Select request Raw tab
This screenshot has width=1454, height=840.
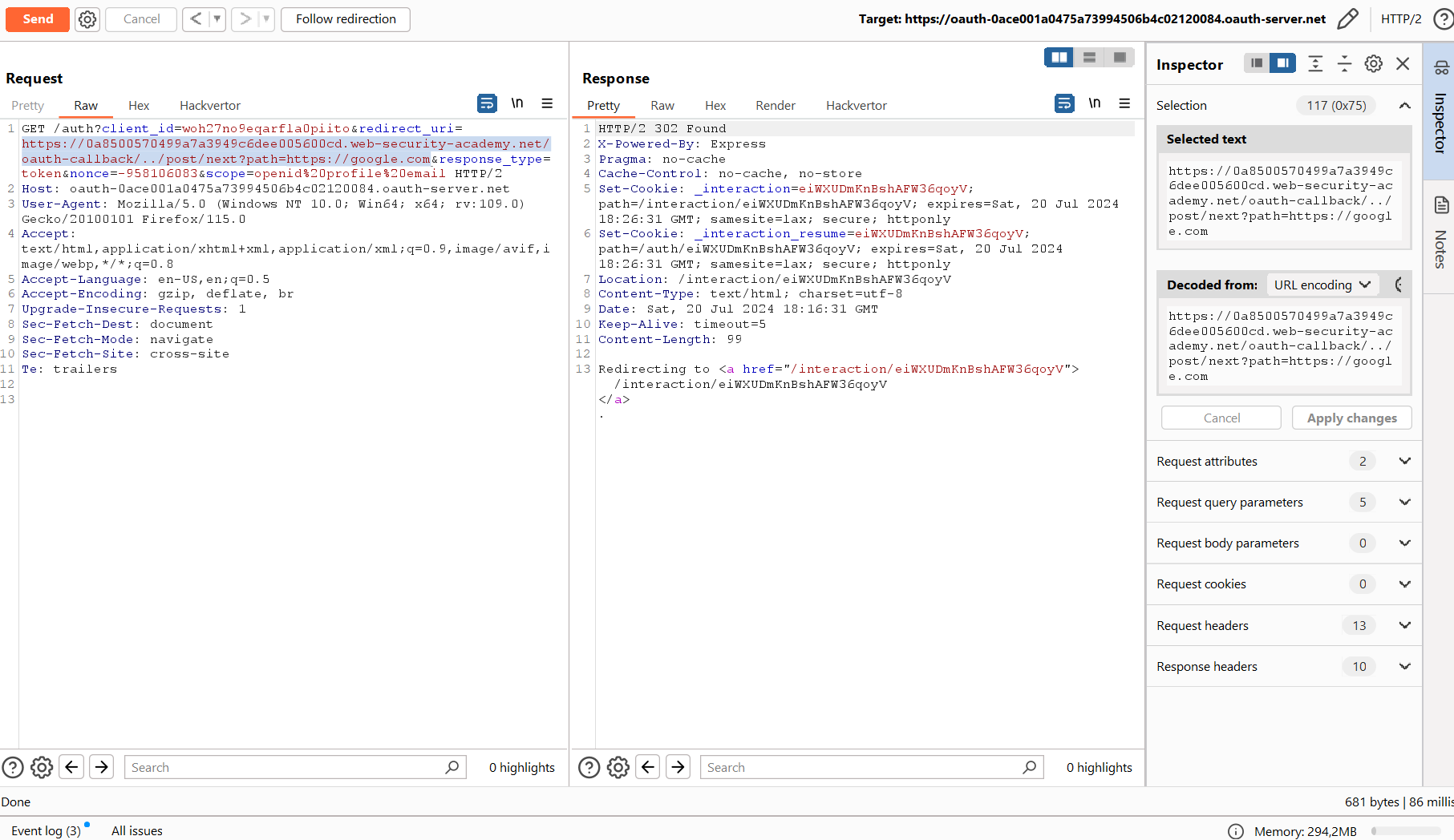(86, 105)
